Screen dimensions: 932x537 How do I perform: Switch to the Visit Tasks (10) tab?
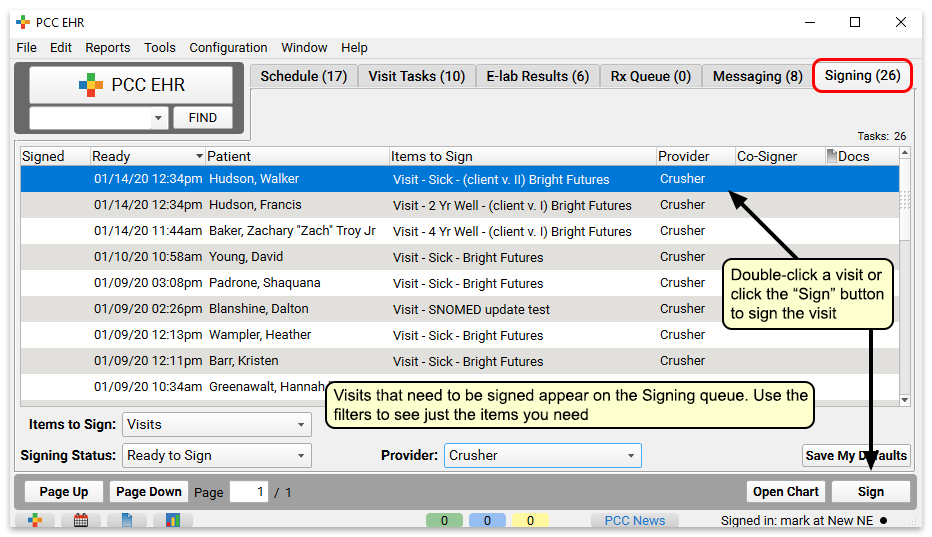417,76
